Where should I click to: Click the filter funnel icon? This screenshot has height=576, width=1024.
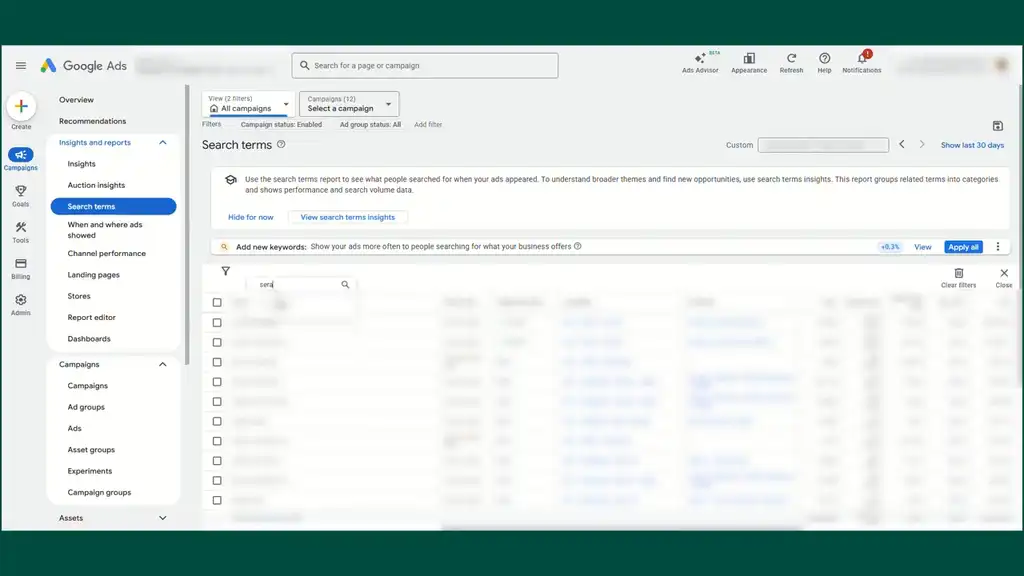tap(225, 271)
